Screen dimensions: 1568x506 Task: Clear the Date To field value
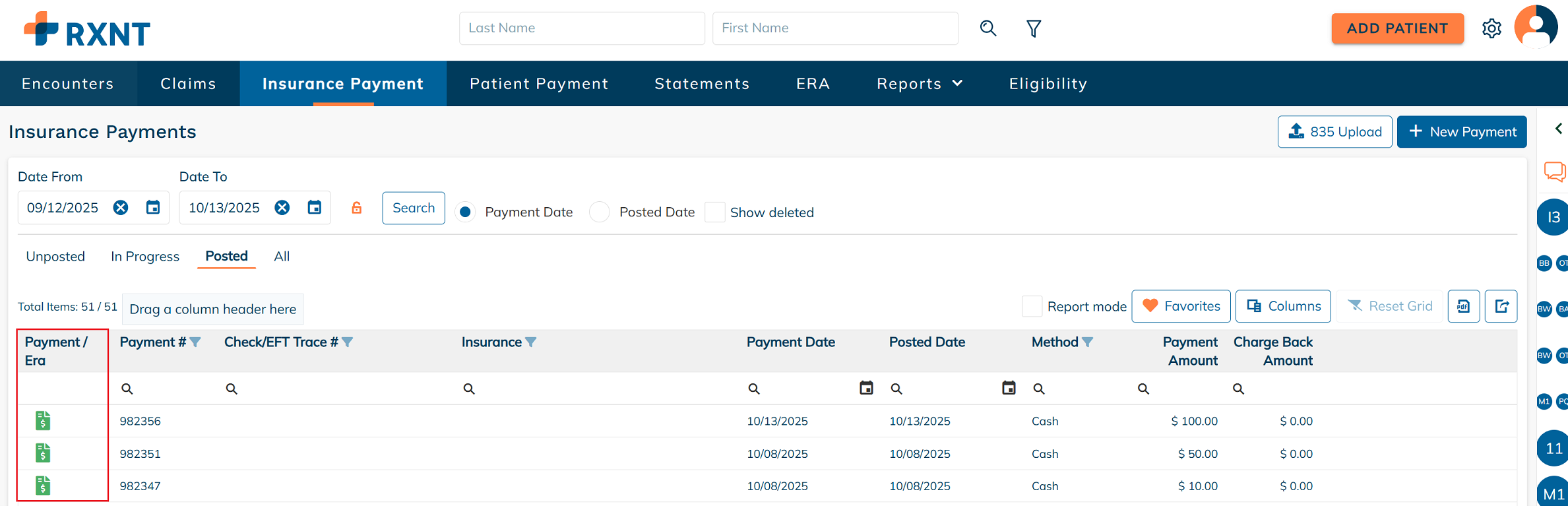(282, 208)
